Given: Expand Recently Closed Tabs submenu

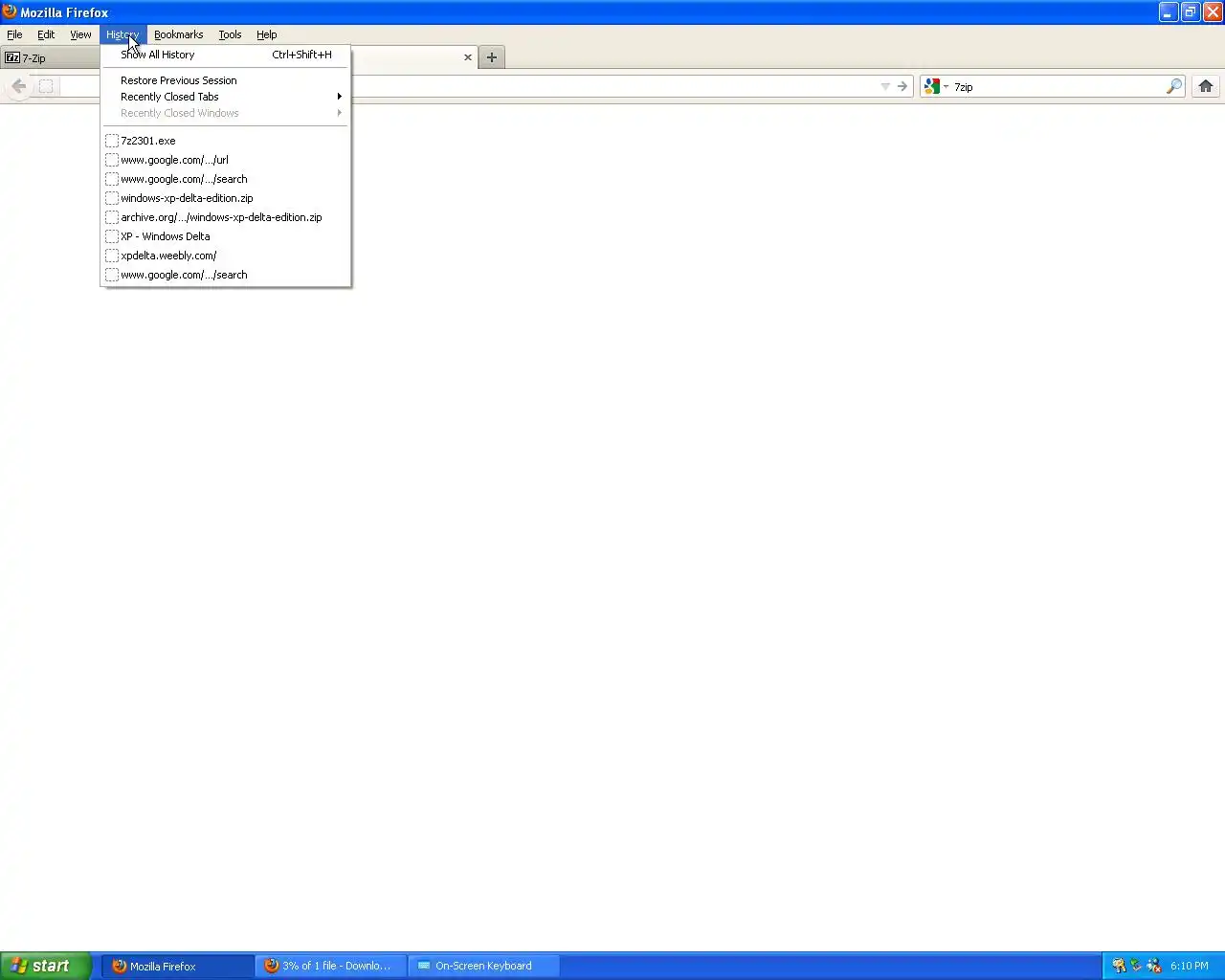Looking at the screenshot, I should click(x=226, y=97).
